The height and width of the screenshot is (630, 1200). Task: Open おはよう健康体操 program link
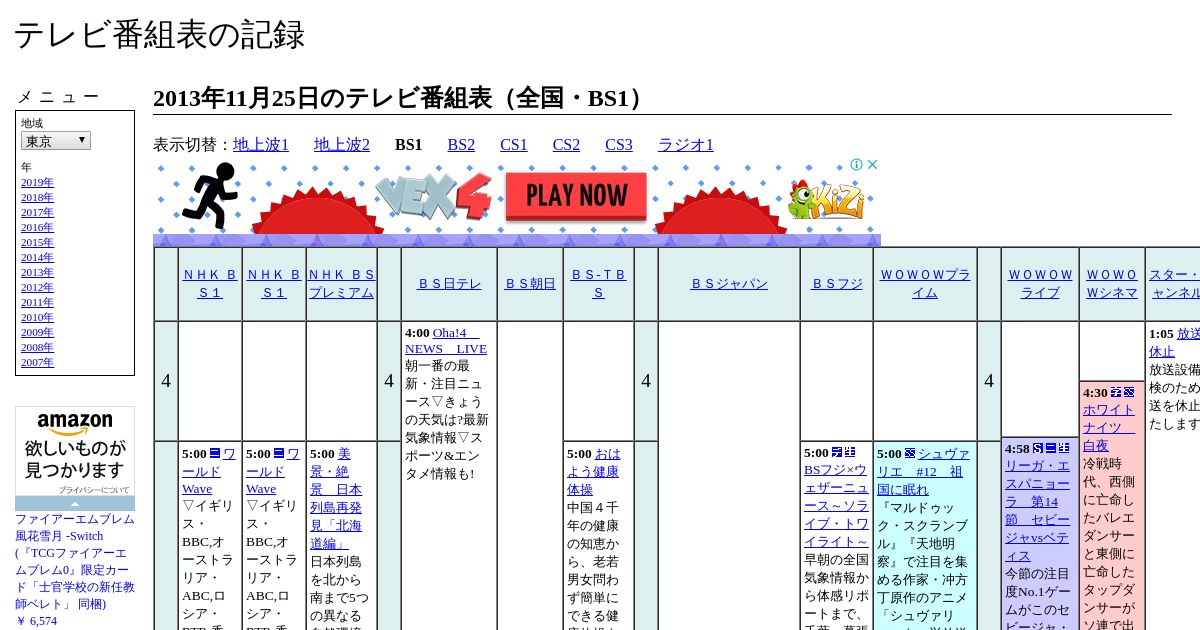click(x=594, y=471)
